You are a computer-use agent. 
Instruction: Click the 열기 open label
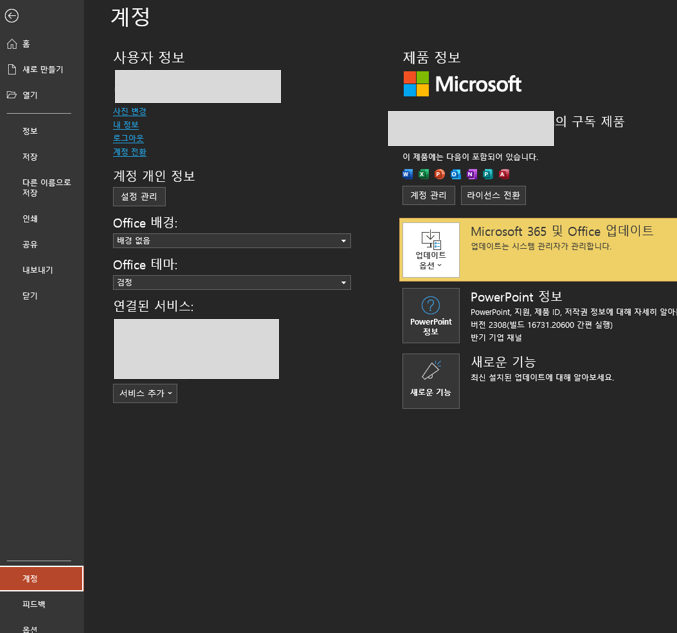click(x=30, y=95)
